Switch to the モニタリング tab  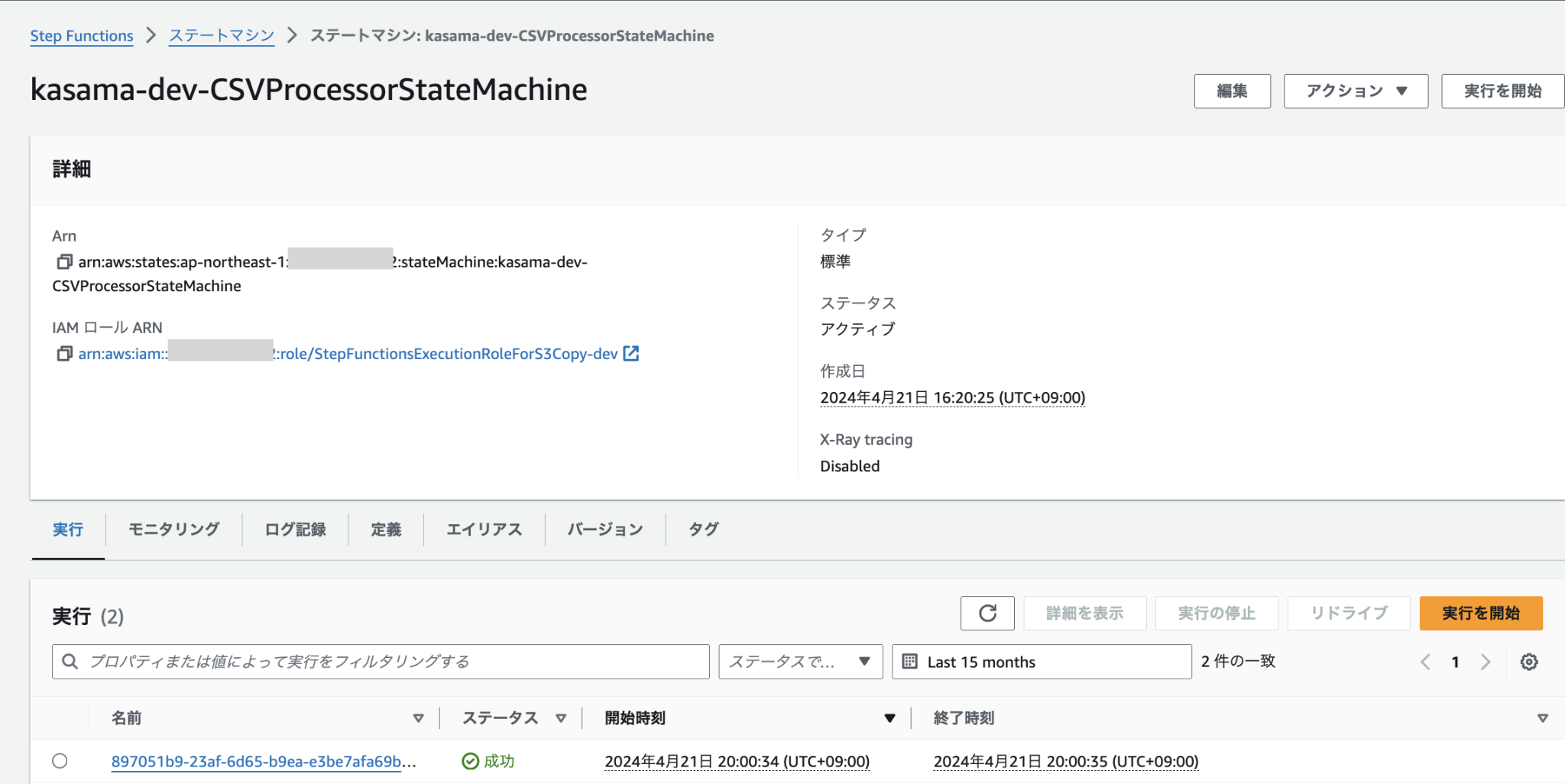click(x=173, y=529)
